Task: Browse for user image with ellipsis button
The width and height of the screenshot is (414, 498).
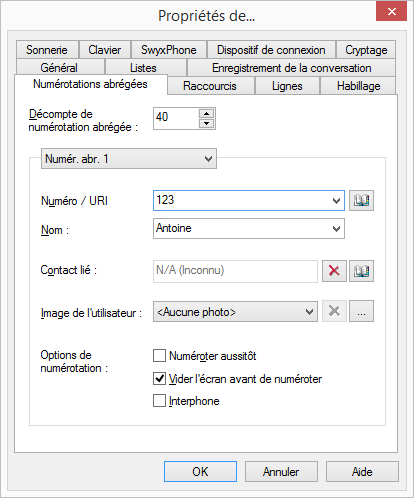Action: tap(361, 311)
